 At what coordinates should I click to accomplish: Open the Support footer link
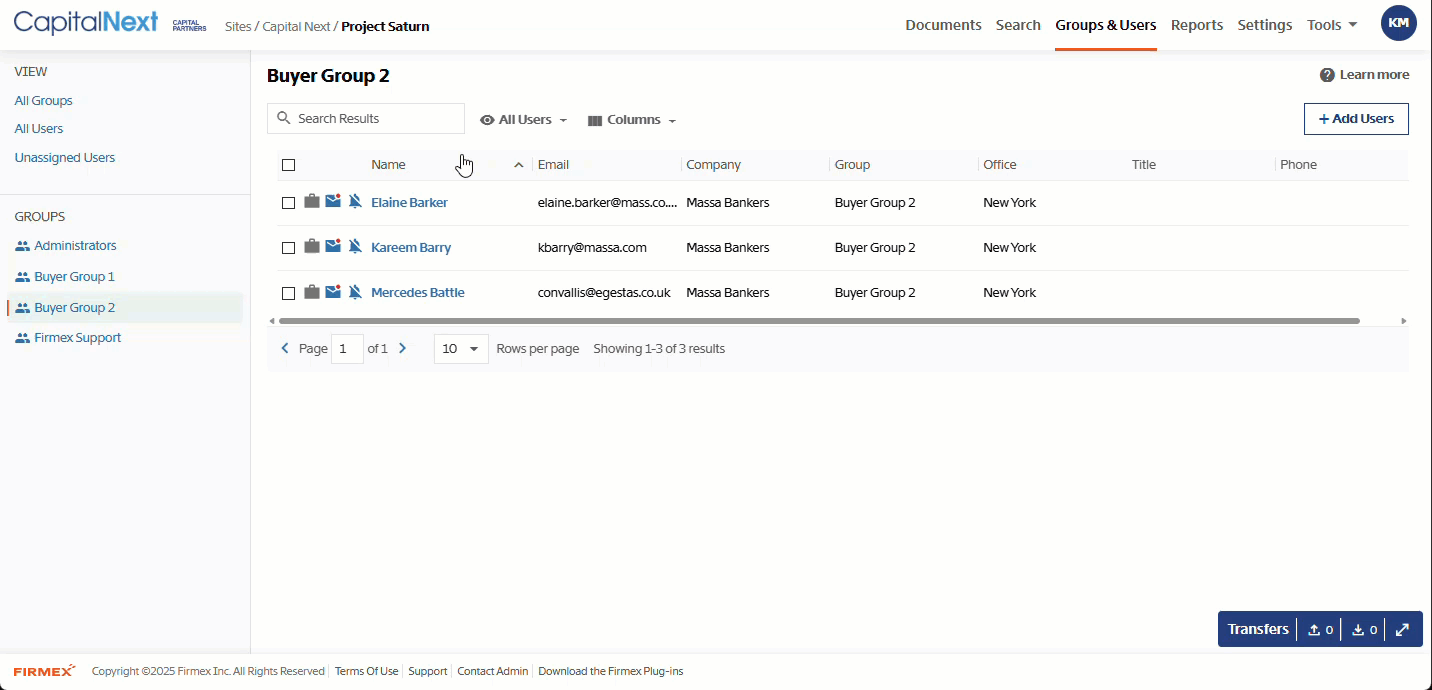(x=428, y=671)
